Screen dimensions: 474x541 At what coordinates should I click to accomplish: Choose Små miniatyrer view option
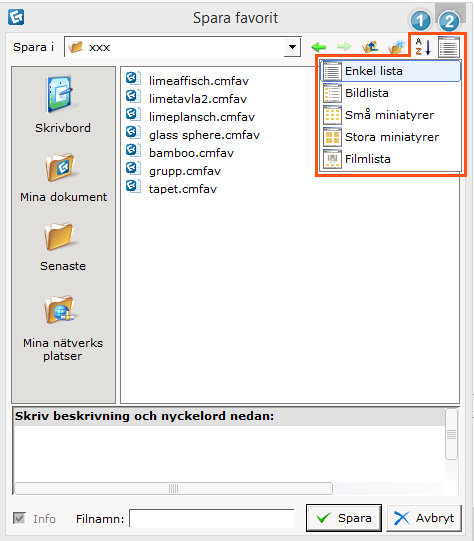(391, 115)
